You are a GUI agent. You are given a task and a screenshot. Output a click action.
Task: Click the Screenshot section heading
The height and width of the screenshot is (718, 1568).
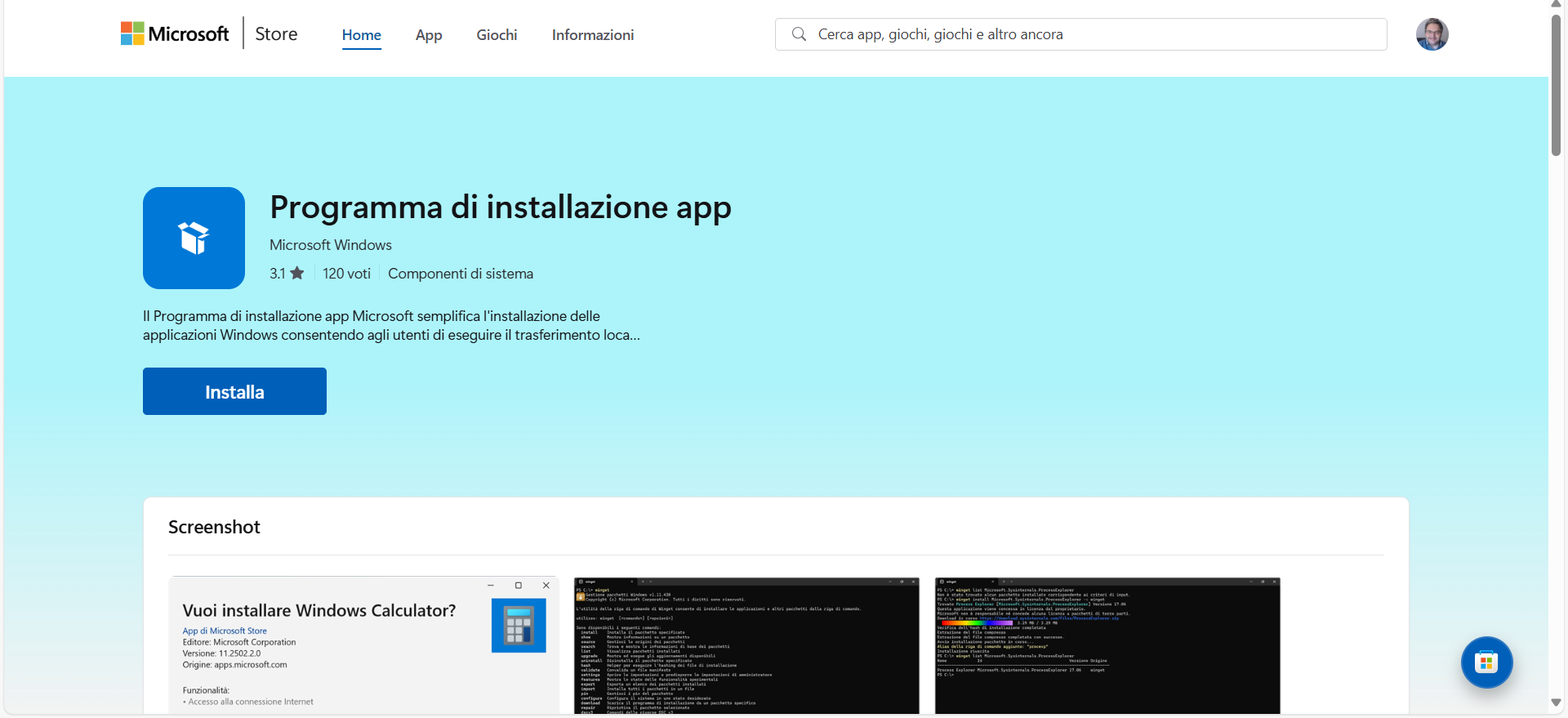pyautogui.click(x=214, y=527)
